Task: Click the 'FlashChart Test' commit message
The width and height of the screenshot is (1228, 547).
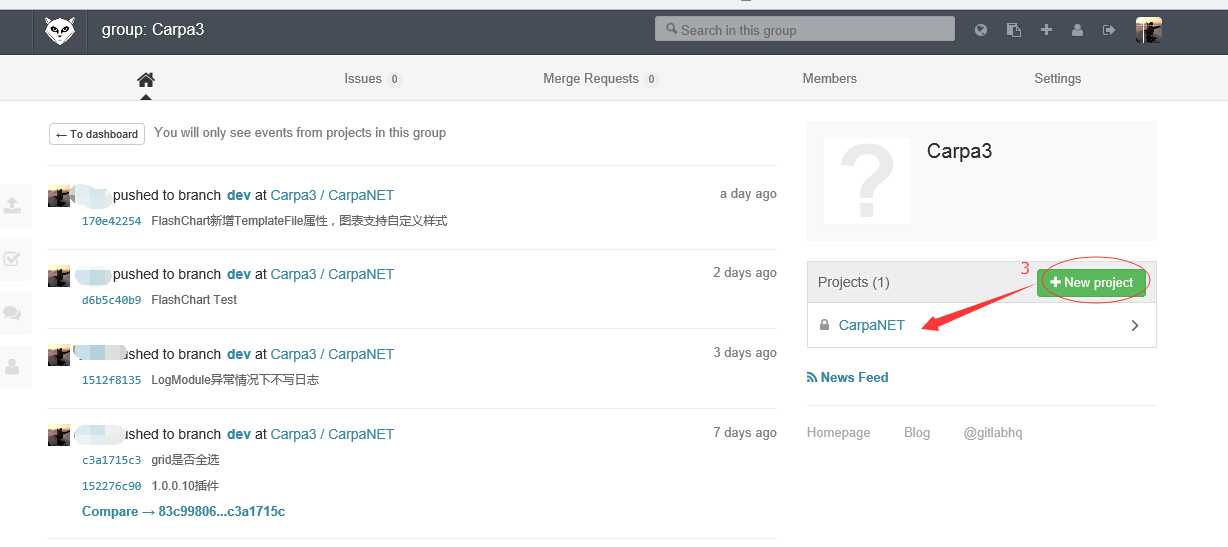Action: coord(194,300)
